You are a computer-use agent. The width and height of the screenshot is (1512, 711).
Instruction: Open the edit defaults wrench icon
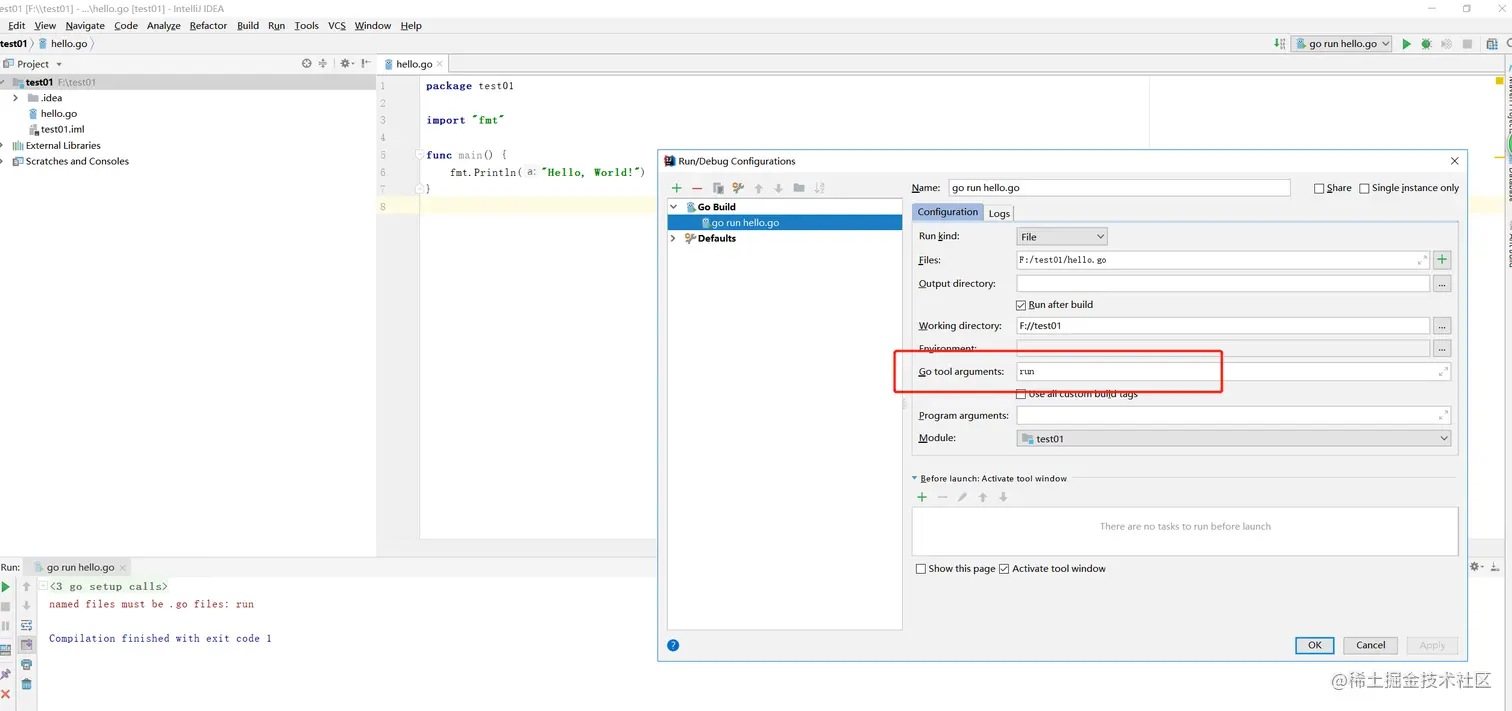pos(738,188)
